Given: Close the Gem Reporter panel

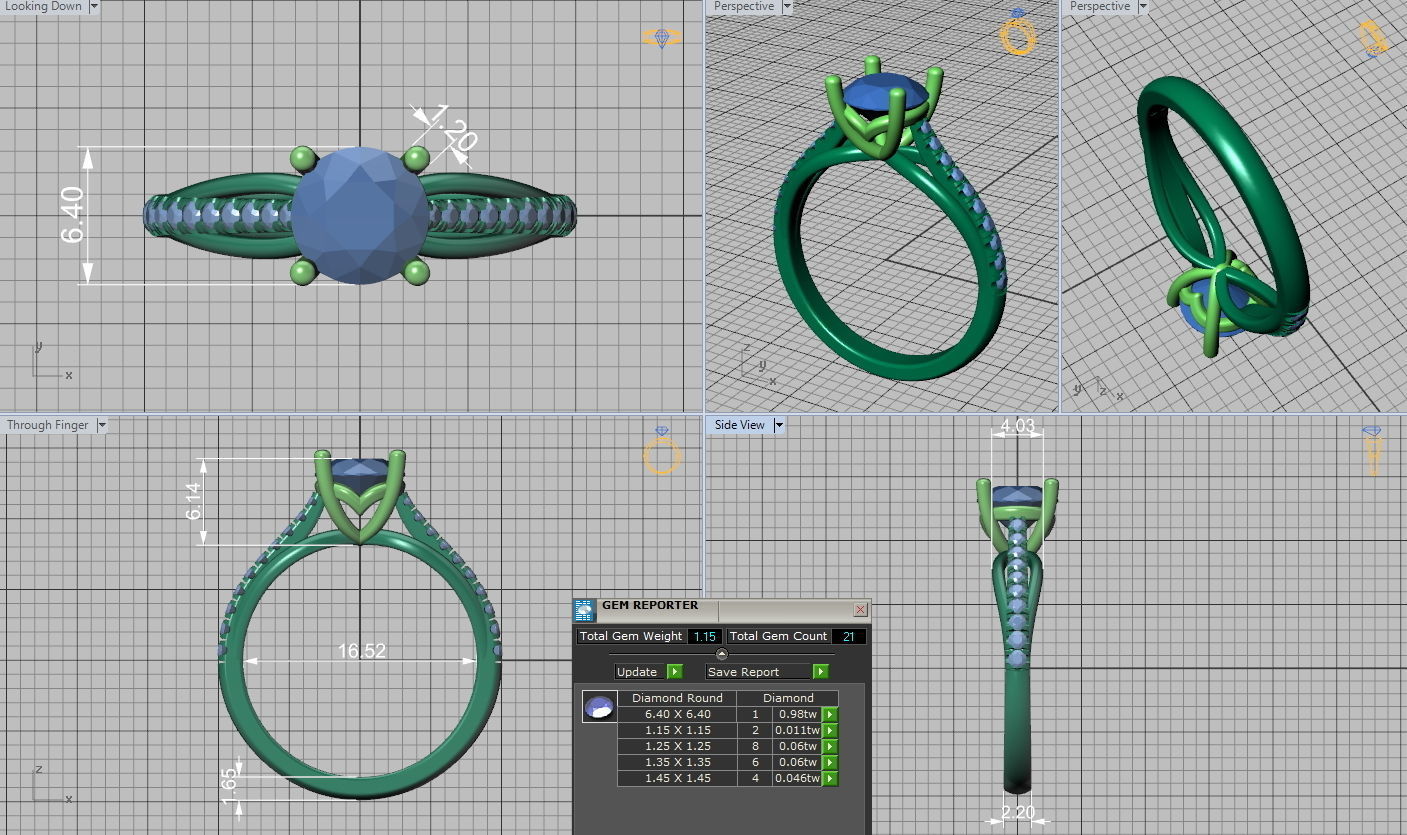Looking at the screenshot, I should pyautogui.click(x=860, y=609).
